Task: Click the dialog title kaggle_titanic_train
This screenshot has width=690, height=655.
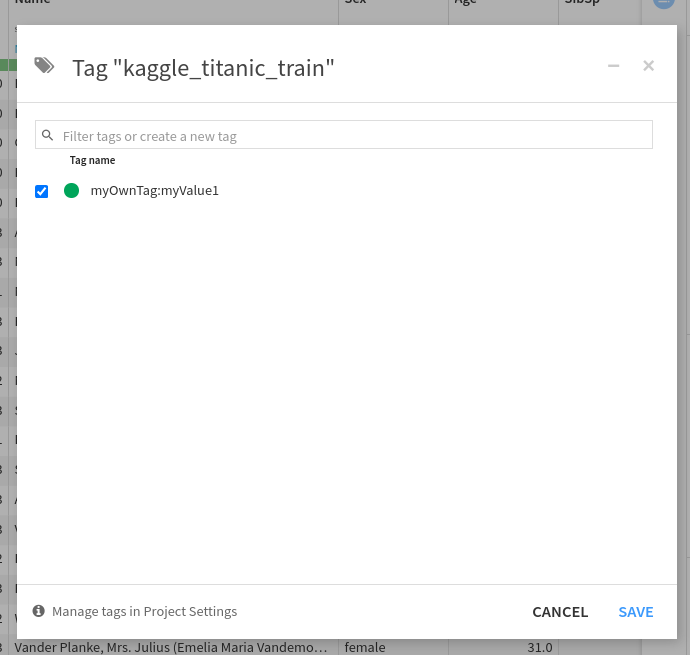Action: coord(203,68)
